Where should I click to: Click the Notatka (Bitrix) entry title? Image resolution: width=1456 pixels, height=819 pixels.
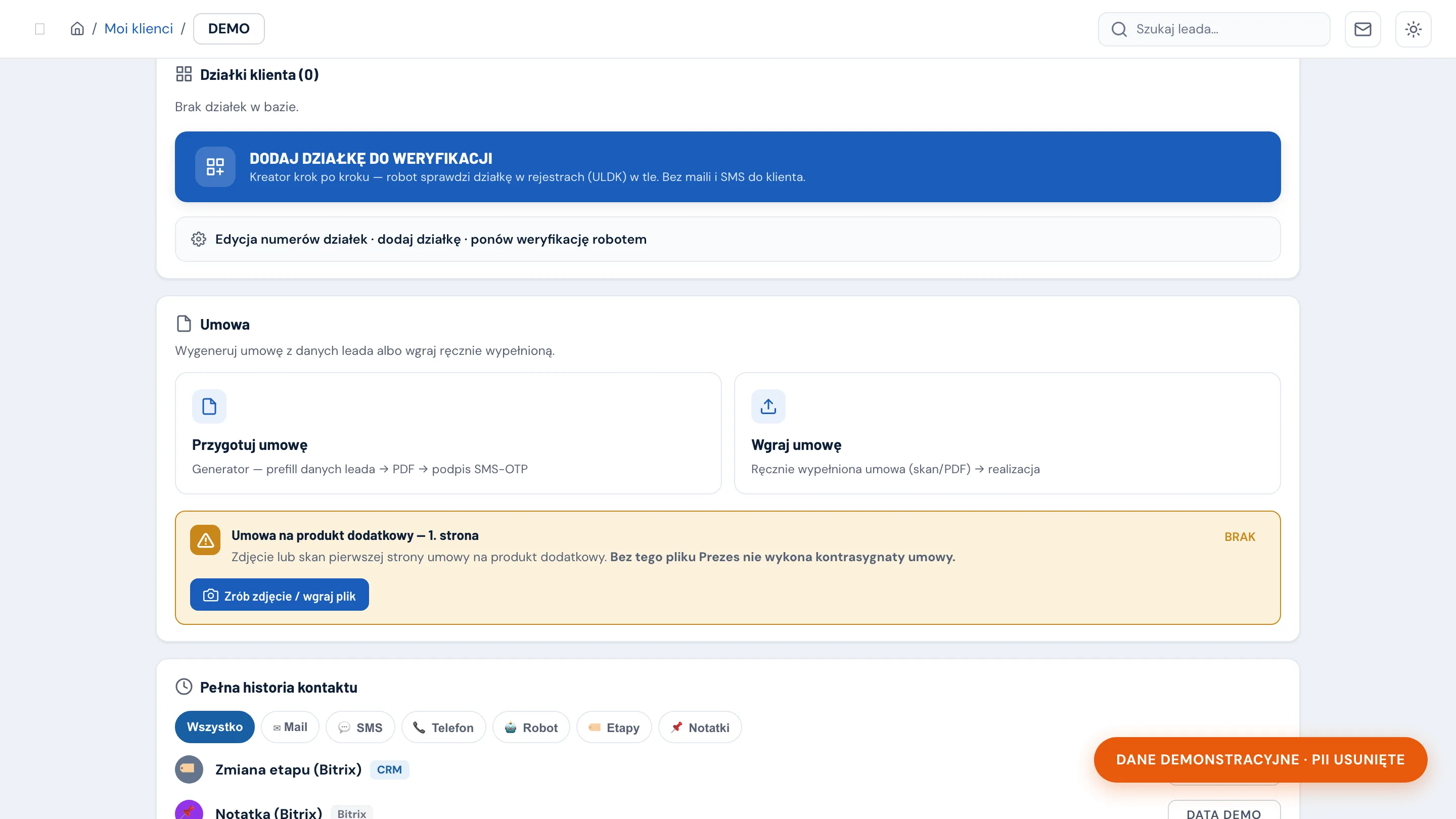[x=268, y=813]
